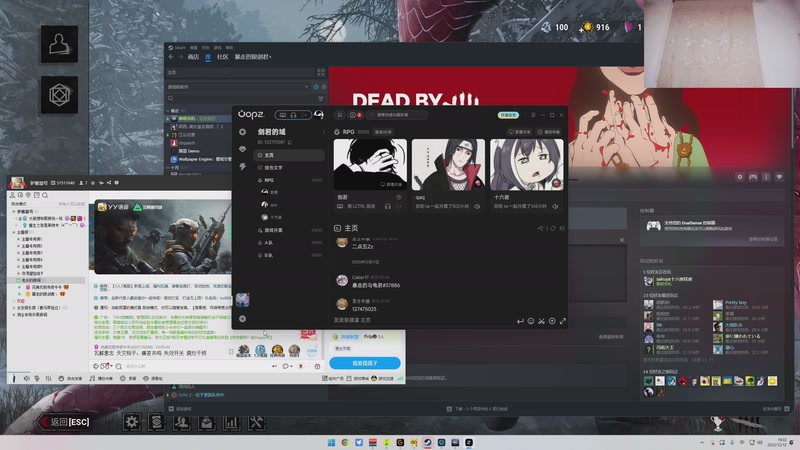800x450 pixels.
Task: Select the A队 voice channel
Action: pyautogui.click(x=289, y=243)
